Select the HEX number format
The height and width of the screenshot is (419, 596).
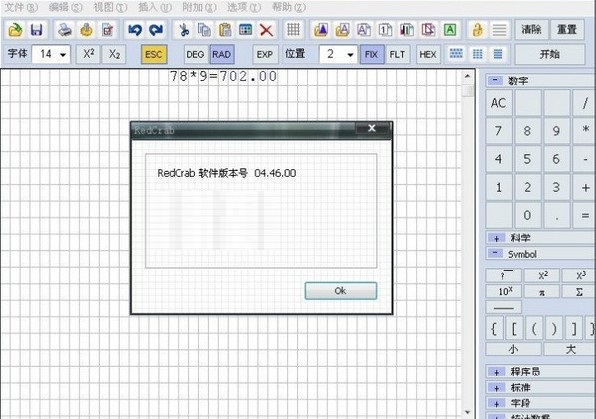(428, 54)
